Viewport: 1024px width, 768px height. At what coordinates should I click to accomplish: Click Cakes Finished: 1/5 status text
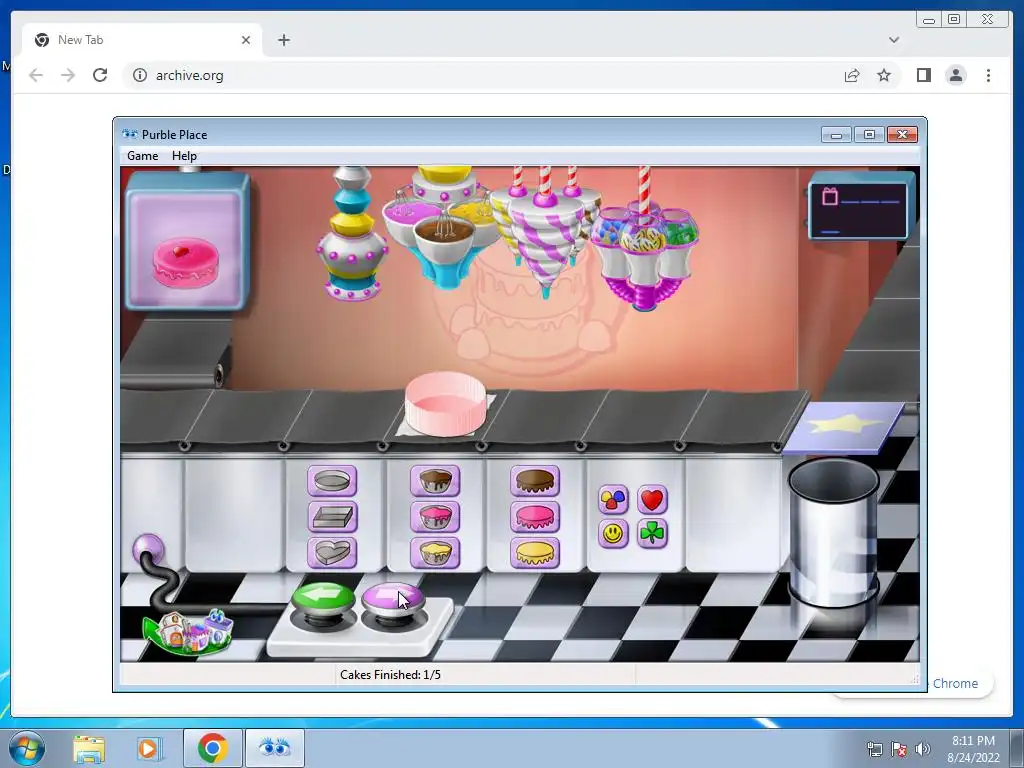[391, 675]
